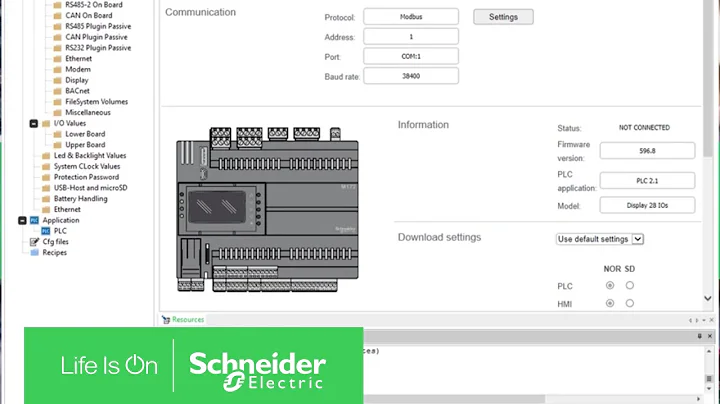Close the output panel
The width and height of the screenshot is (720, 404).
click(x=710, y=336)
